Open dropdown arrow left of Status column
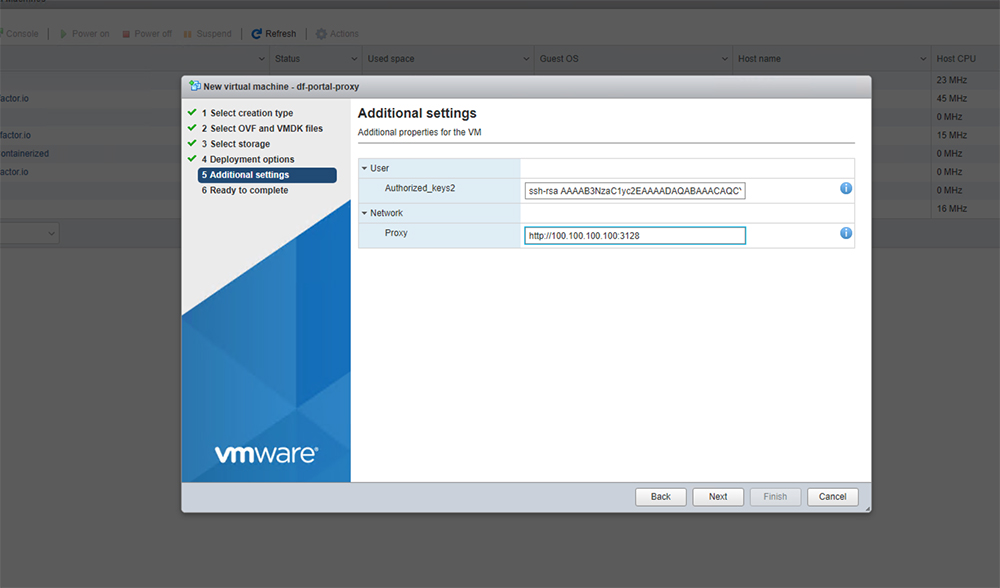This screenshot has width=1000, height=588. coord(261,59)
